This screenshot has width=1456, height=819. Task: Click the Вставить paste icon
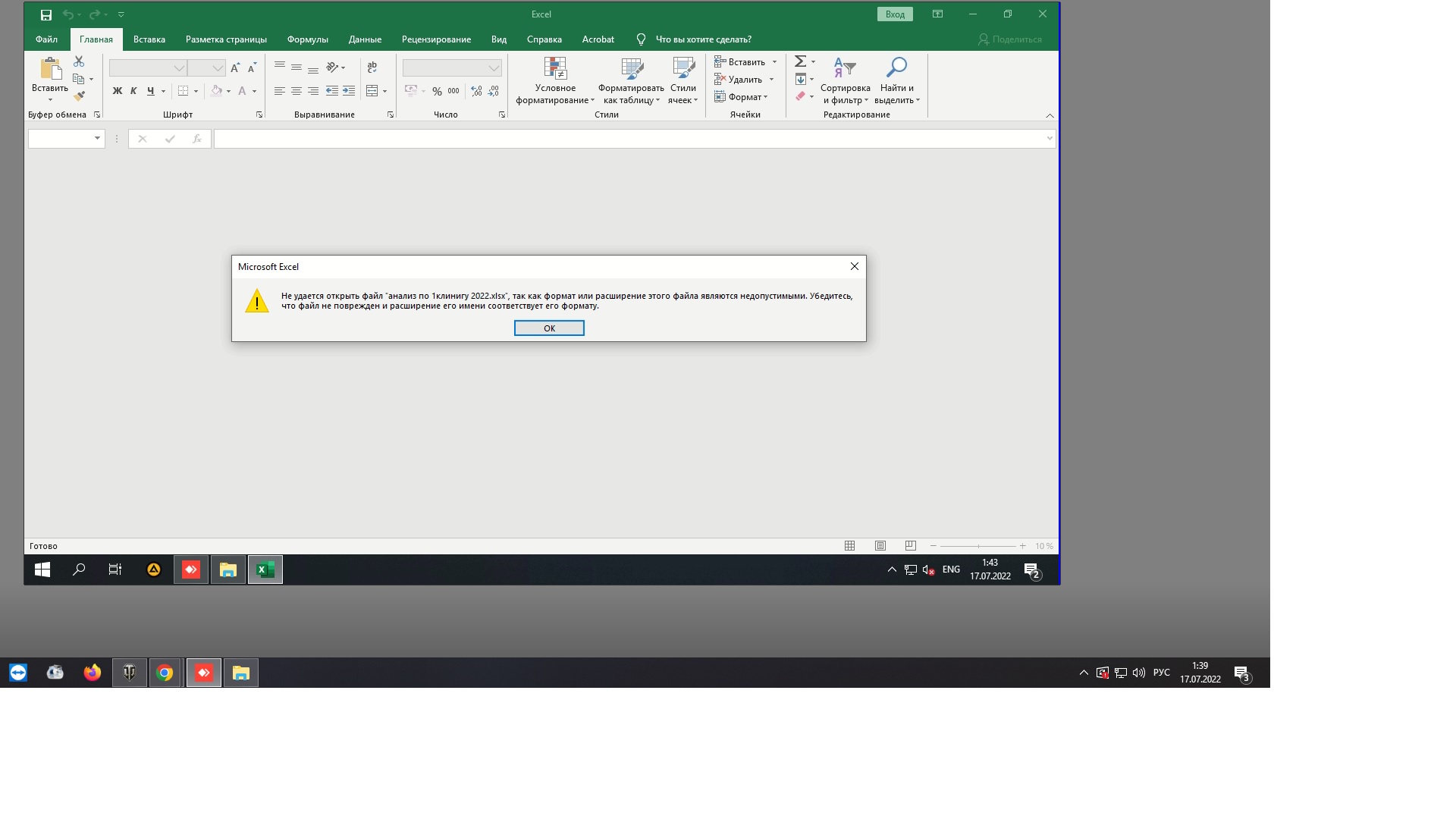(x=50, y=69)
